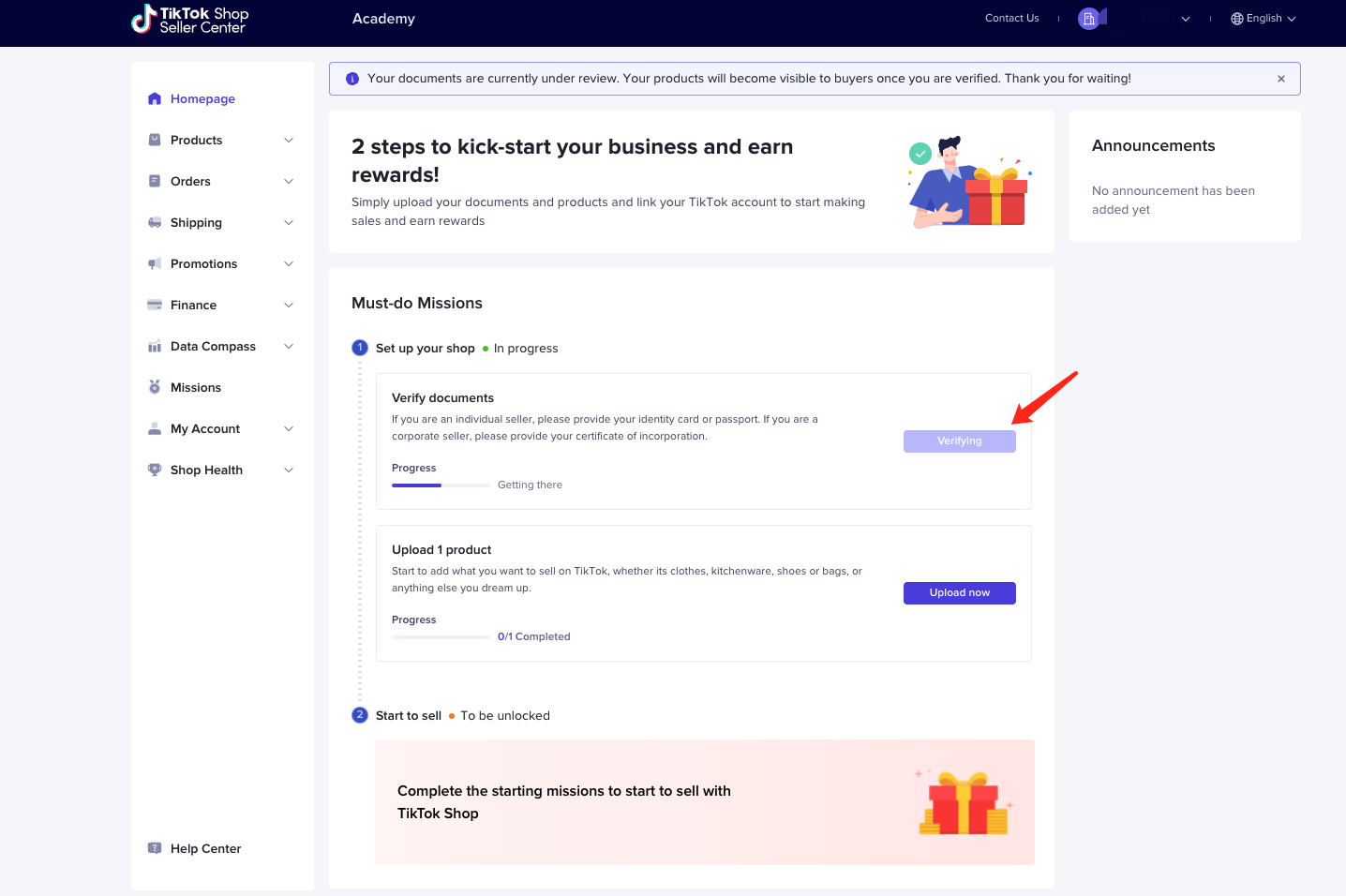Screen dimensions: 1346x896
Task: Expand the Shop Health menu chevron
Action: coord(289,470)
